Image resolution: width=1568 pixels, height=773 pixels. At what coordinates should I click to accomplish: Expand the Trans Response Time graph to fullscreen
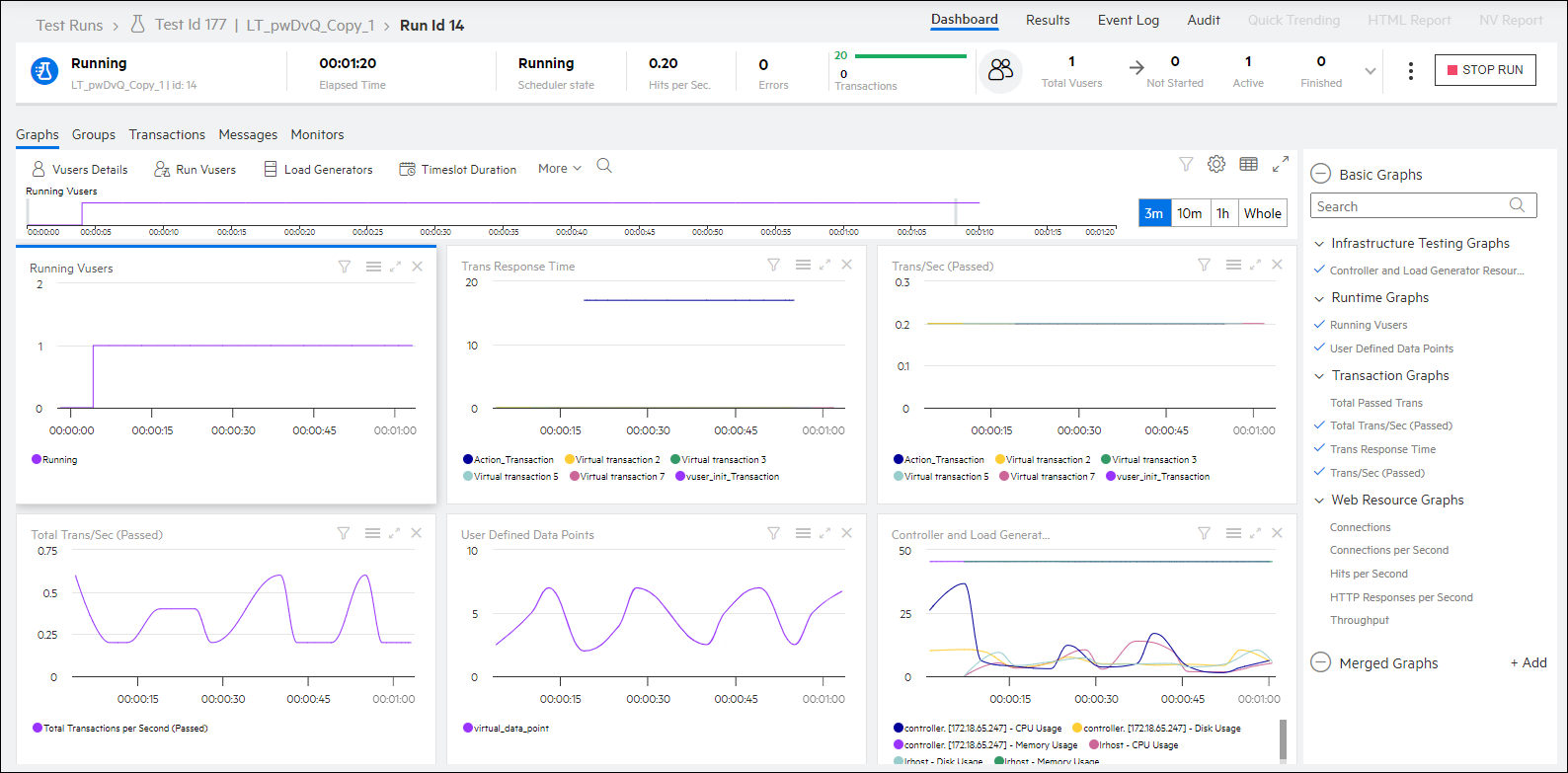click(x=825, y=265)
